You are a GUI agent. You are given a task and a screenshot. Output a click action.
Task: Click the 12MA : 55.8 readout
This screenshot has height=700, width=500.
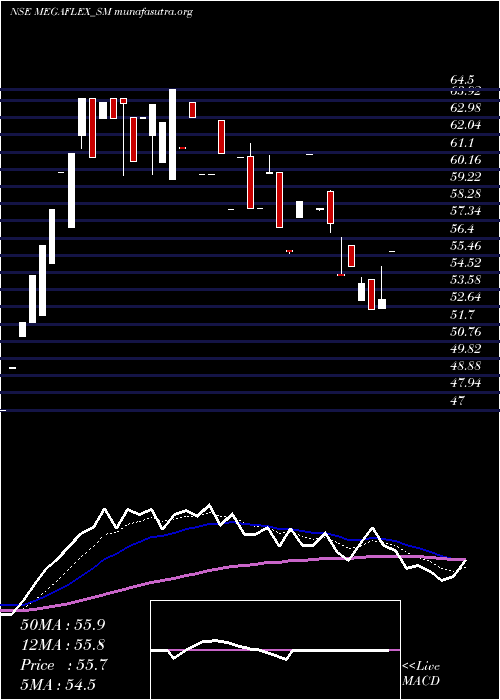(65, 645)
